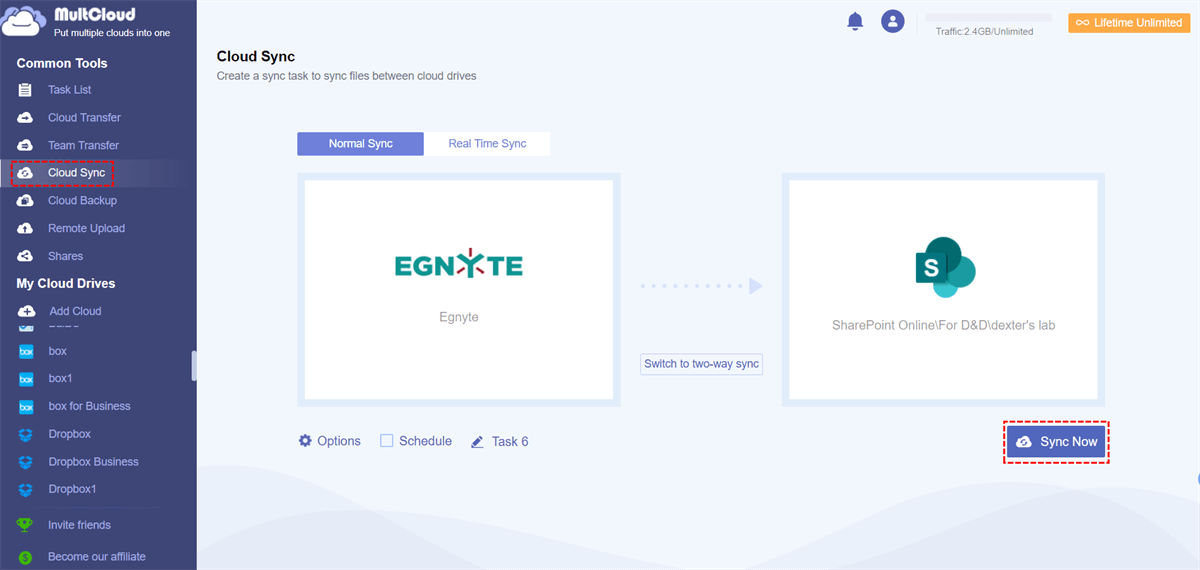
Task: Click the Shares icon
Action: pyautogui.click(x=26, y=256)
